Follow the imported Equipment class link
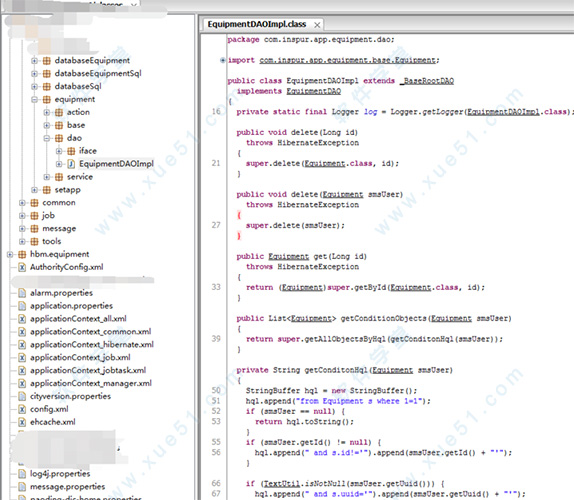This screenshot has width=574, height=500. 347,60
